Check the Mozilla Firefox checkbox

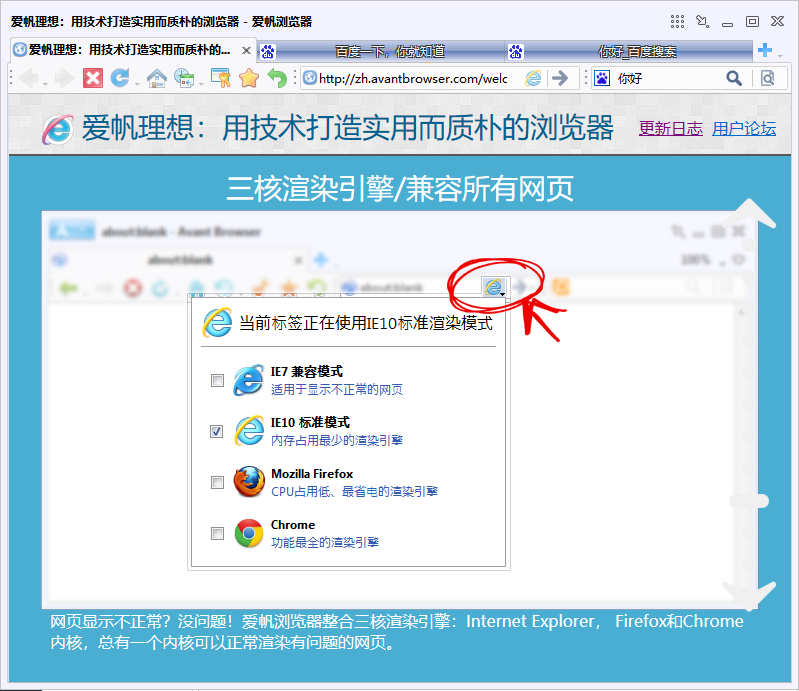point(217,482)
